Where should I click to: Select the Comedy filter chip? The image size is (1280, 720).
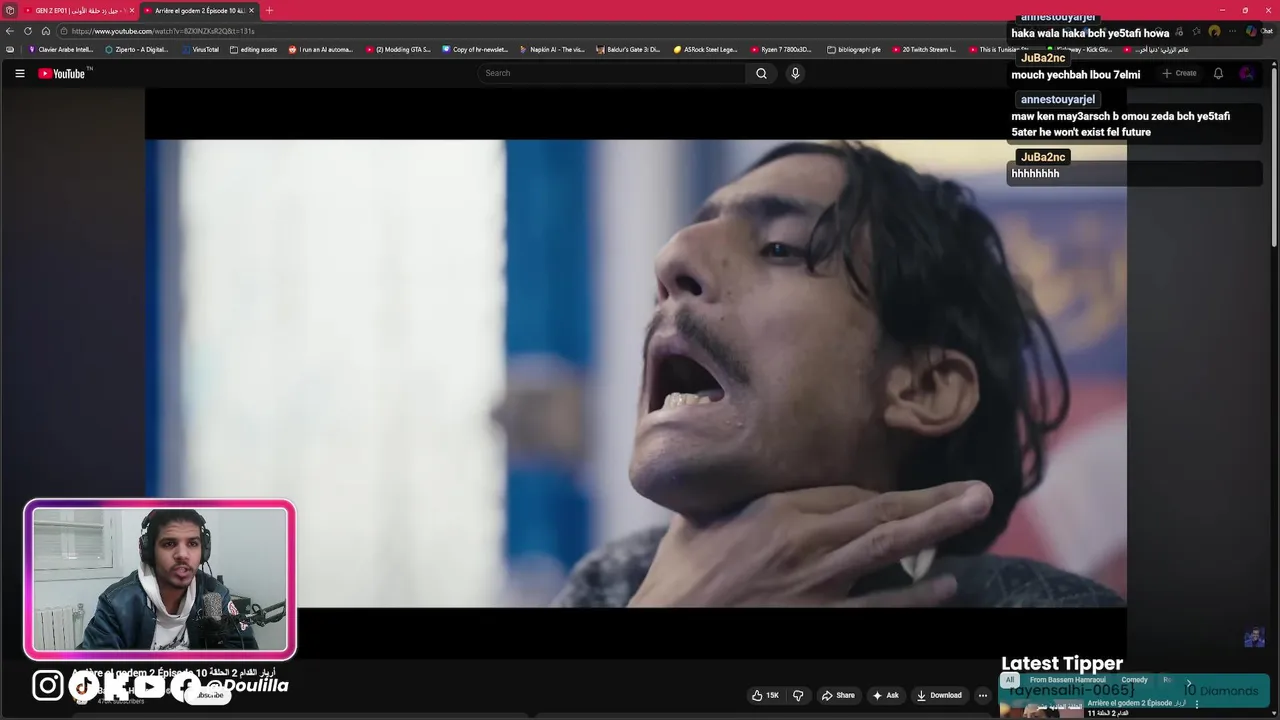(x=1134, y=680)
